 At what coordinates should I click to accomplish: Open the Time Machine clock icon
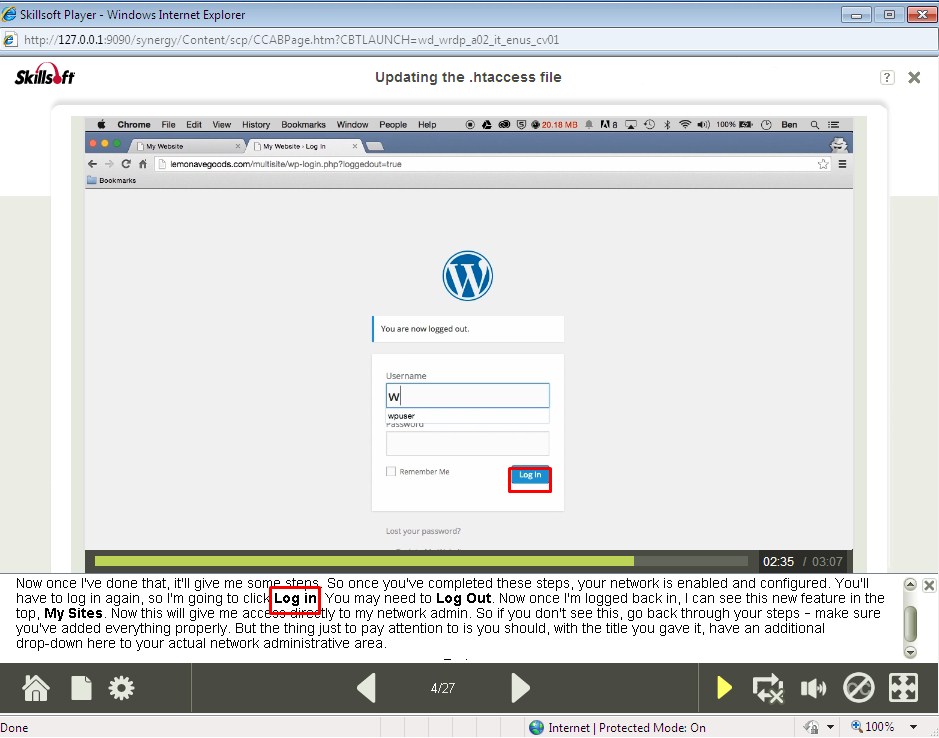click(x=649, y=125)
